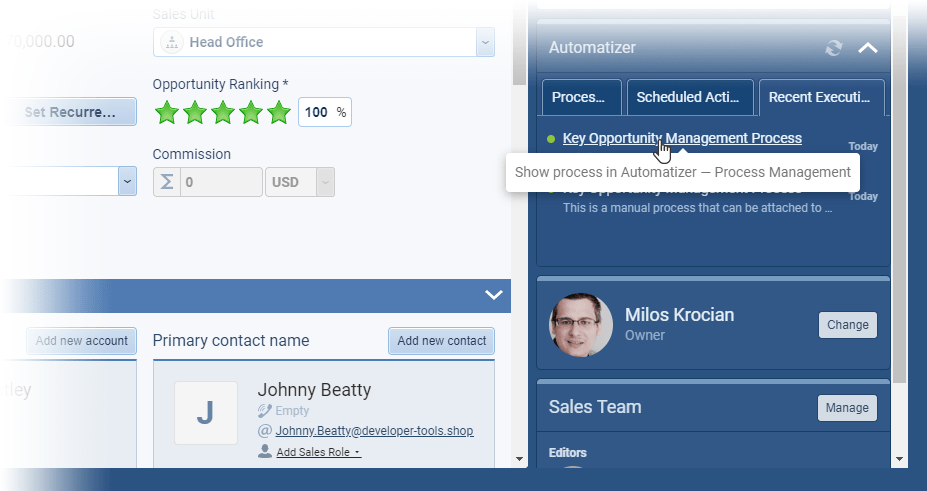Viewport: 927px width, 491px height.
Task: Click the Add new contact button
Action: click(441, 341)
